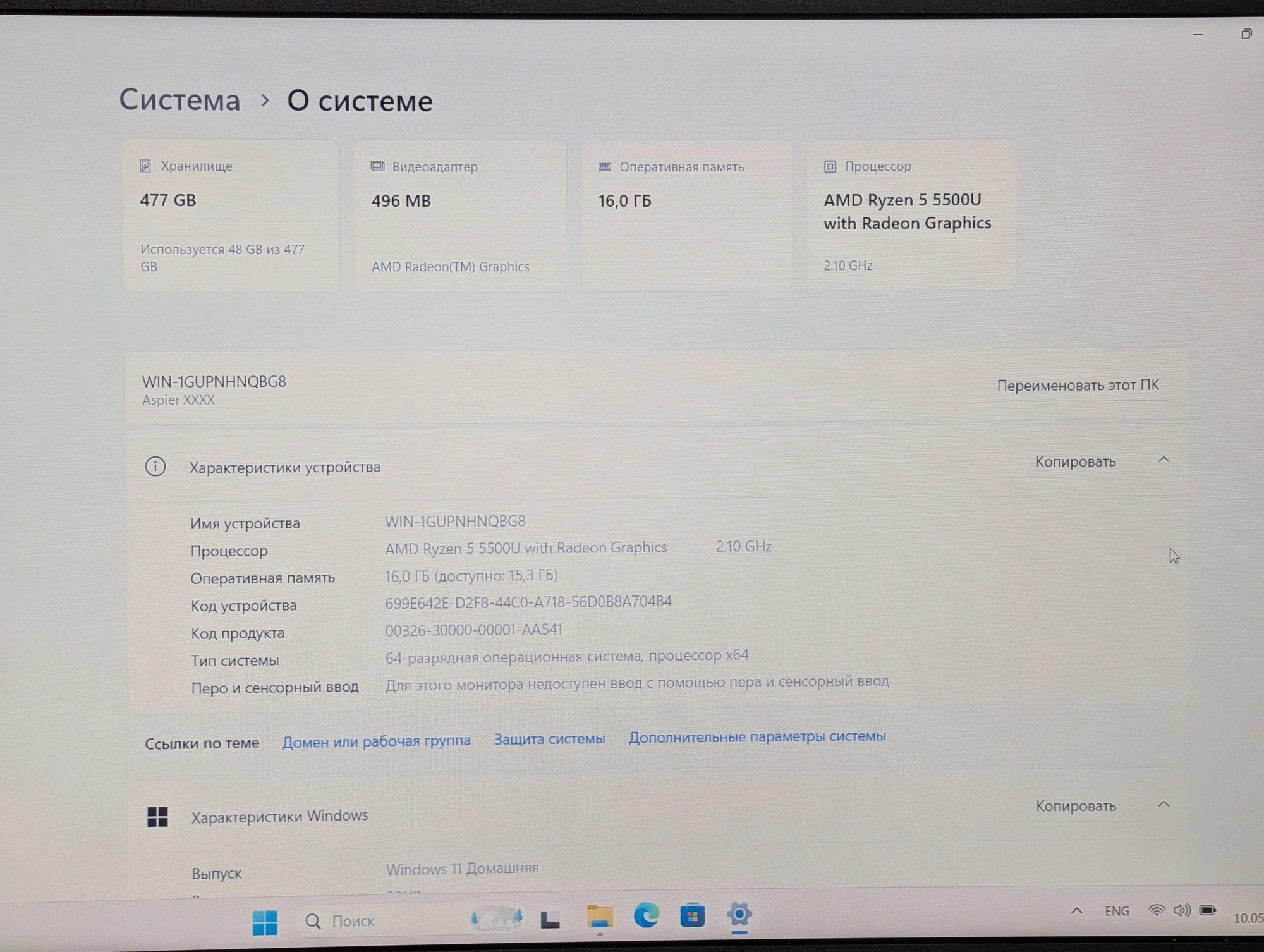The image size is (1264, 952).
Task: Click the battery status tray icon
Action: [1208, 910]
